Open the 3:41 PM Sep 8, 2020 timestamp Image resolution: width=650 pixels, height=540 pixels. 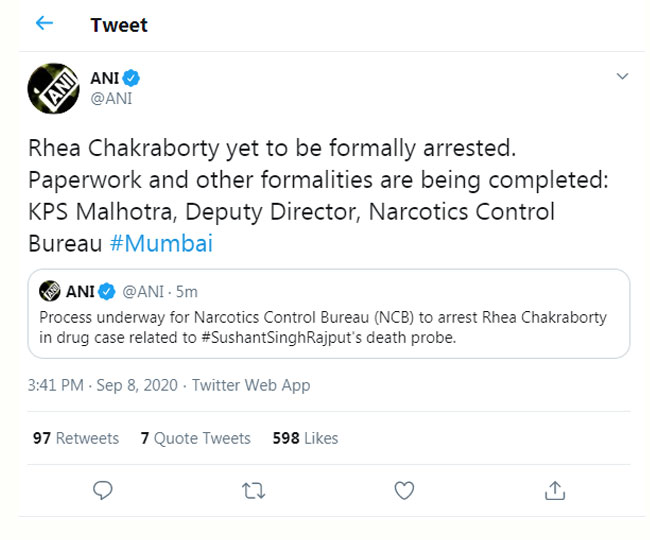103,385
